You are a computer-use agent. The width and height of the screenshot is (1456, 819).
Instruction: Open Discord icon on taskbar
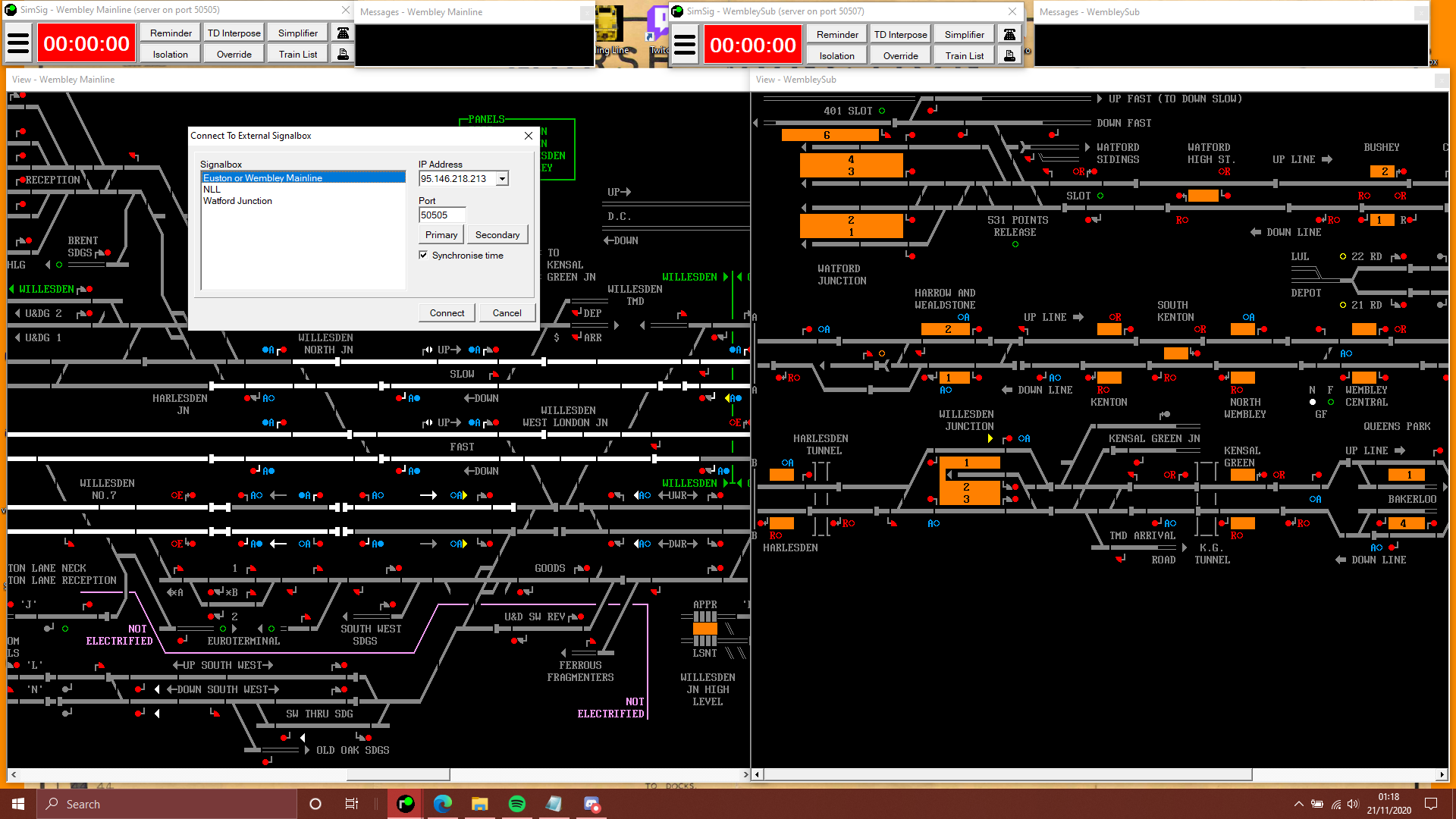(x=591, y=804)
